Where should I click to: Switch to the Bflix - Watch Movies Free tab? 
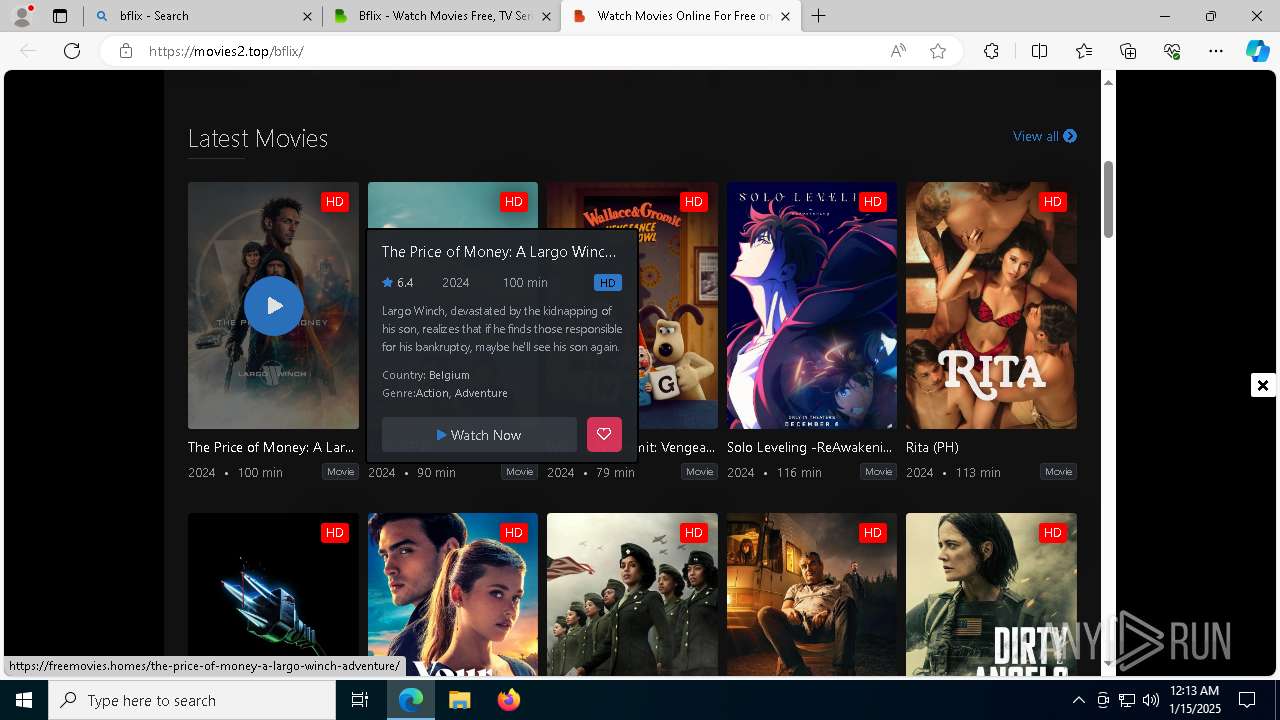[x=442, y=16]
